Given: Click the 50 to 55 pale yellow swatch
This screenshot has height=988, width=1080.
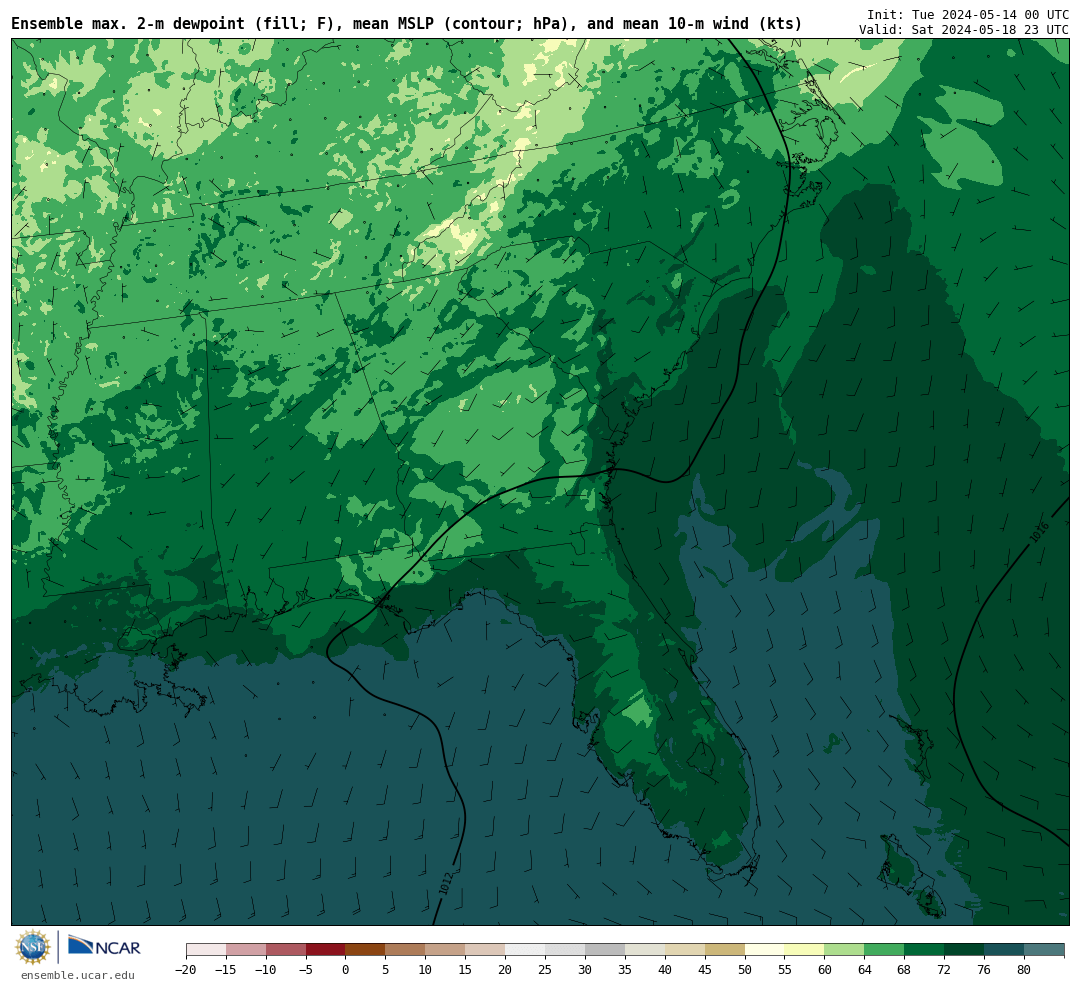Looking at the screenshot, I should [765, 950].
